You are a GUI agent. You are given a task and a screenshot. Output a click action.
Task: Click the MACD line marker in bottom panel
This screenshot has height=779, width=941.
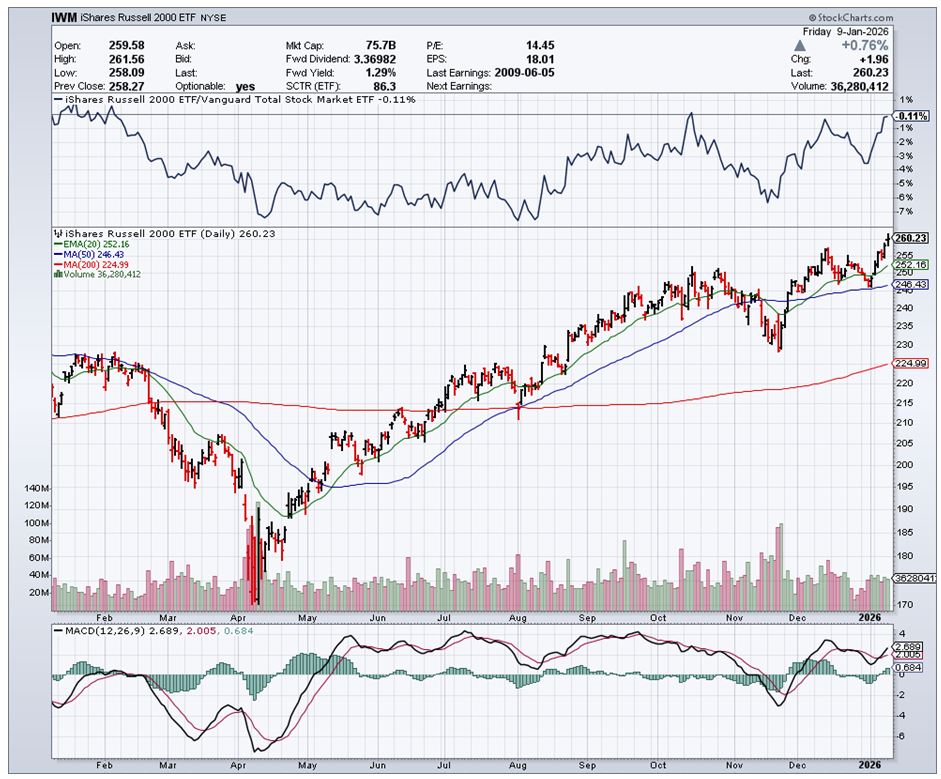point(60,633)
